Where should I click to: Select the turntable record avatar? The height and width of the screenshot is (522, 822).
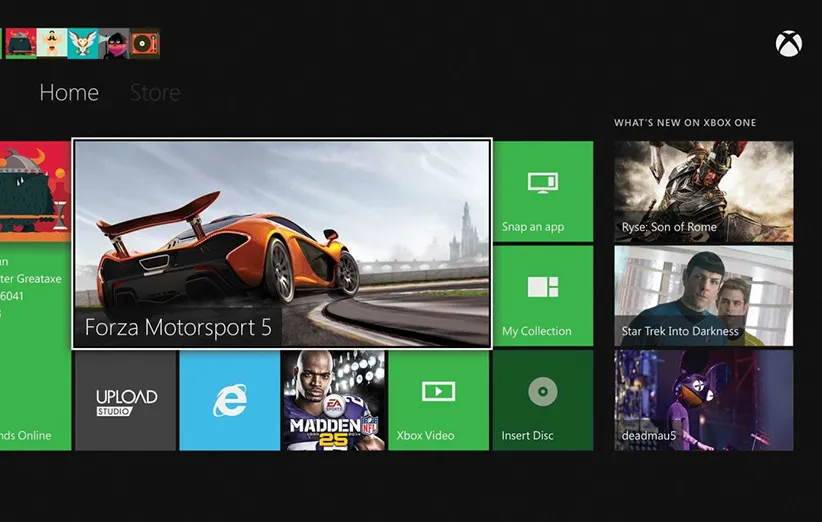145,43
